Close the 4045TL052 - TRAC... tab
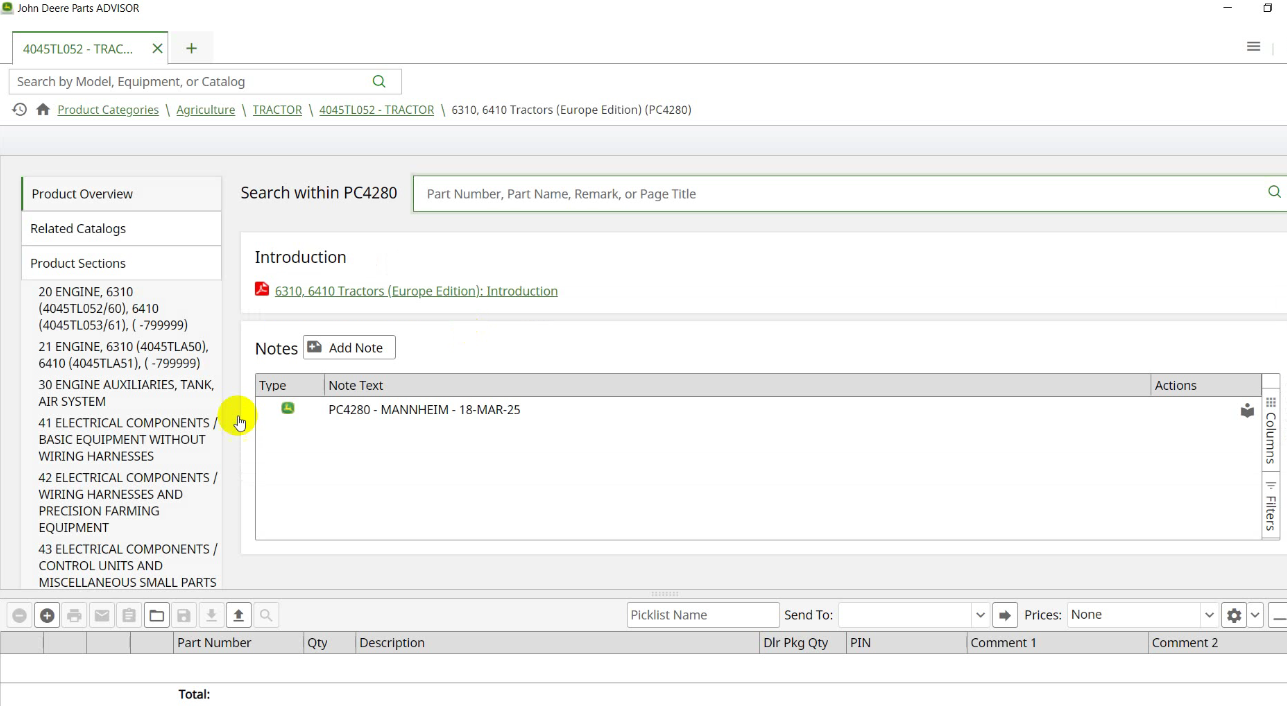 tap(157, 48)
